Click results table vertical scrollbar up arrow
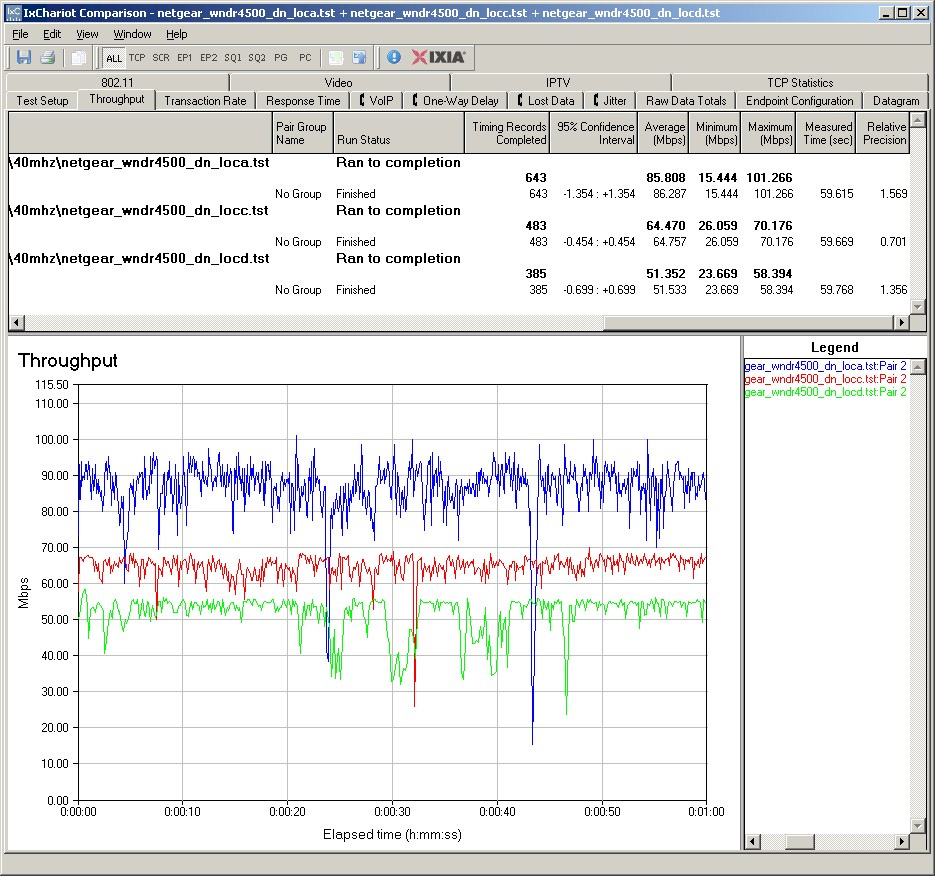The height and width of the screenshot is (876, 935). (918, 120)
